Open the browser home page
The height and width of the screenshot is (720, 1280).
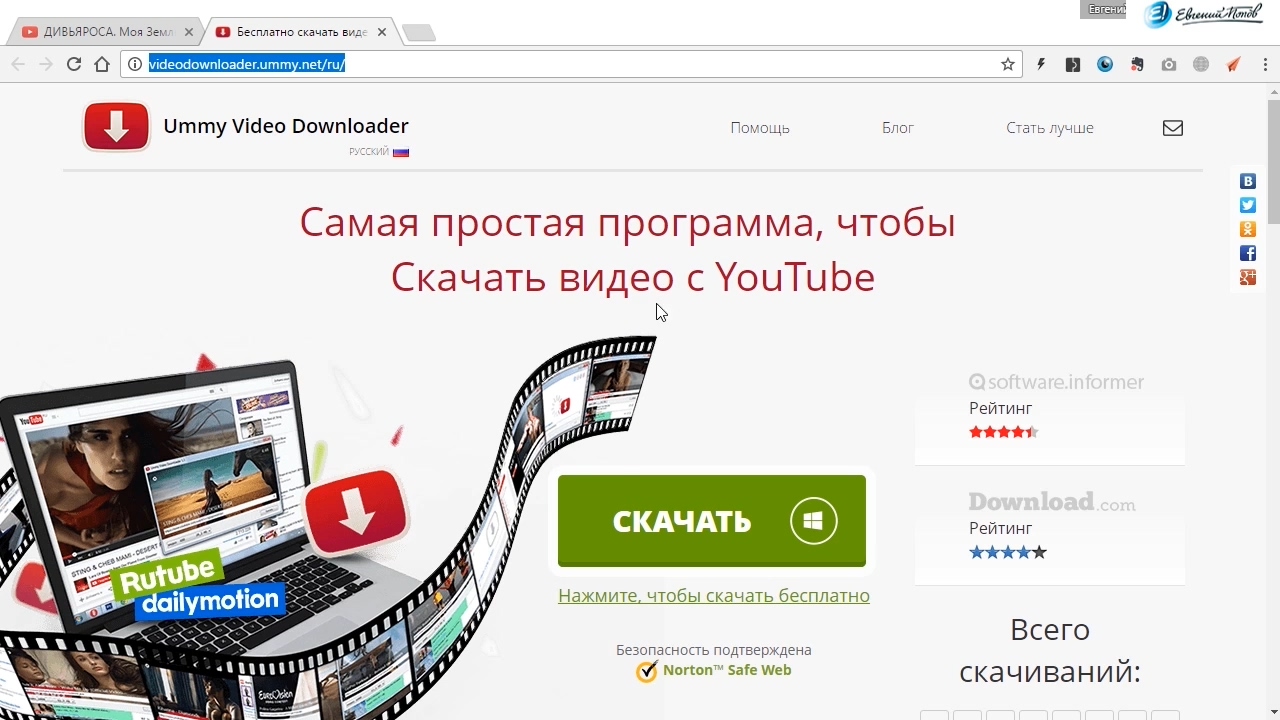102,64
